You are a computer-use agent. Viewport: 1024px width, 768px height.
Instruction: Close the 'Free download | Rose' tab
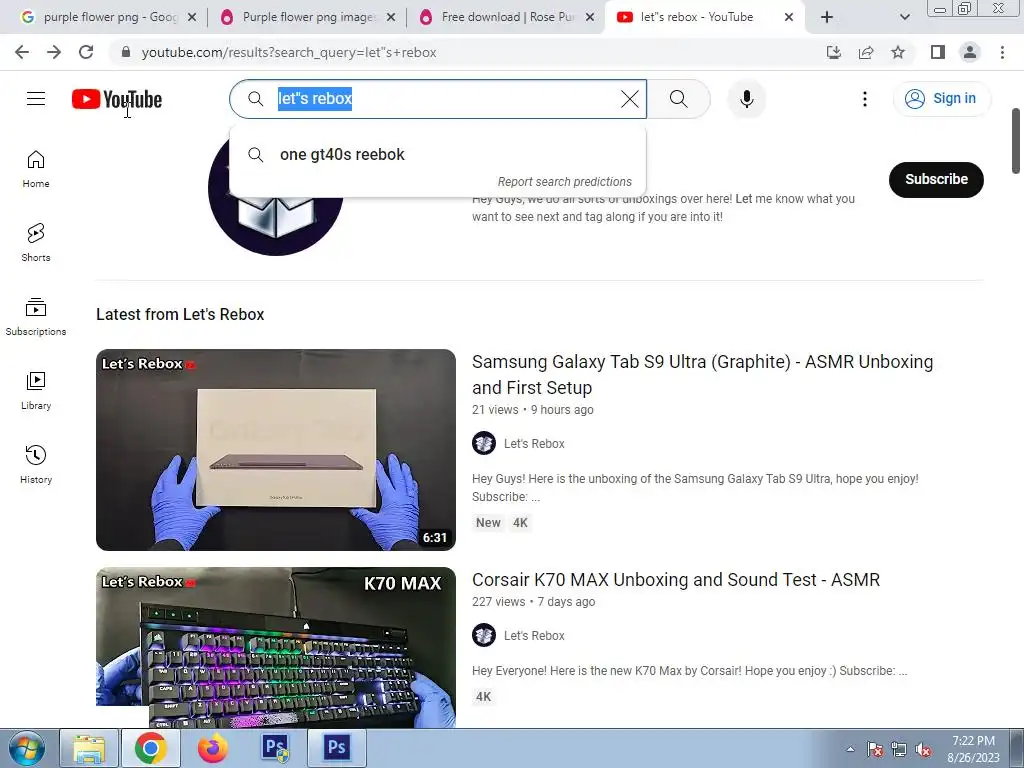click(590, 17)
